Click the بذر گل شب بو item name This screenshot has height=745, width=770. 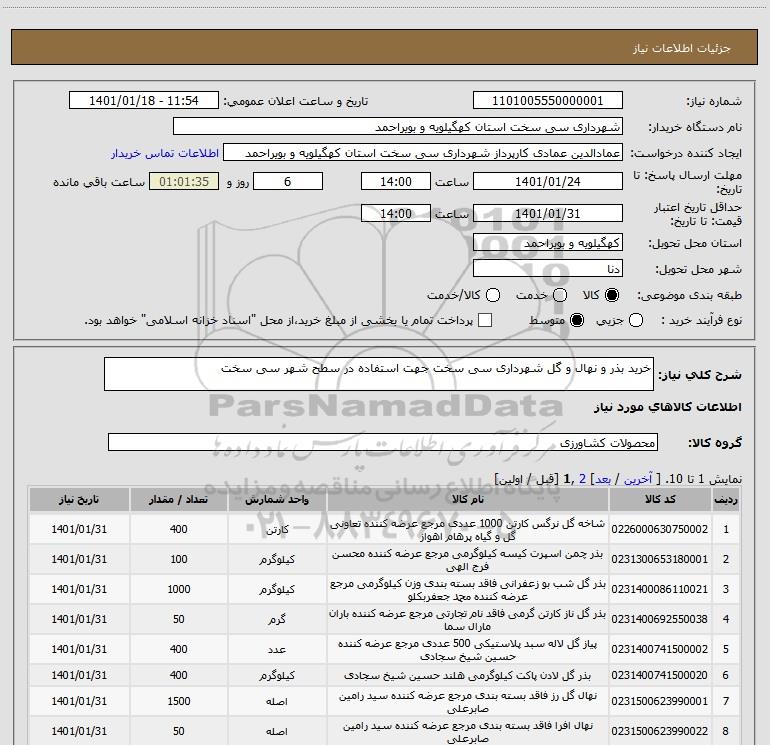[x=468, y=590]
